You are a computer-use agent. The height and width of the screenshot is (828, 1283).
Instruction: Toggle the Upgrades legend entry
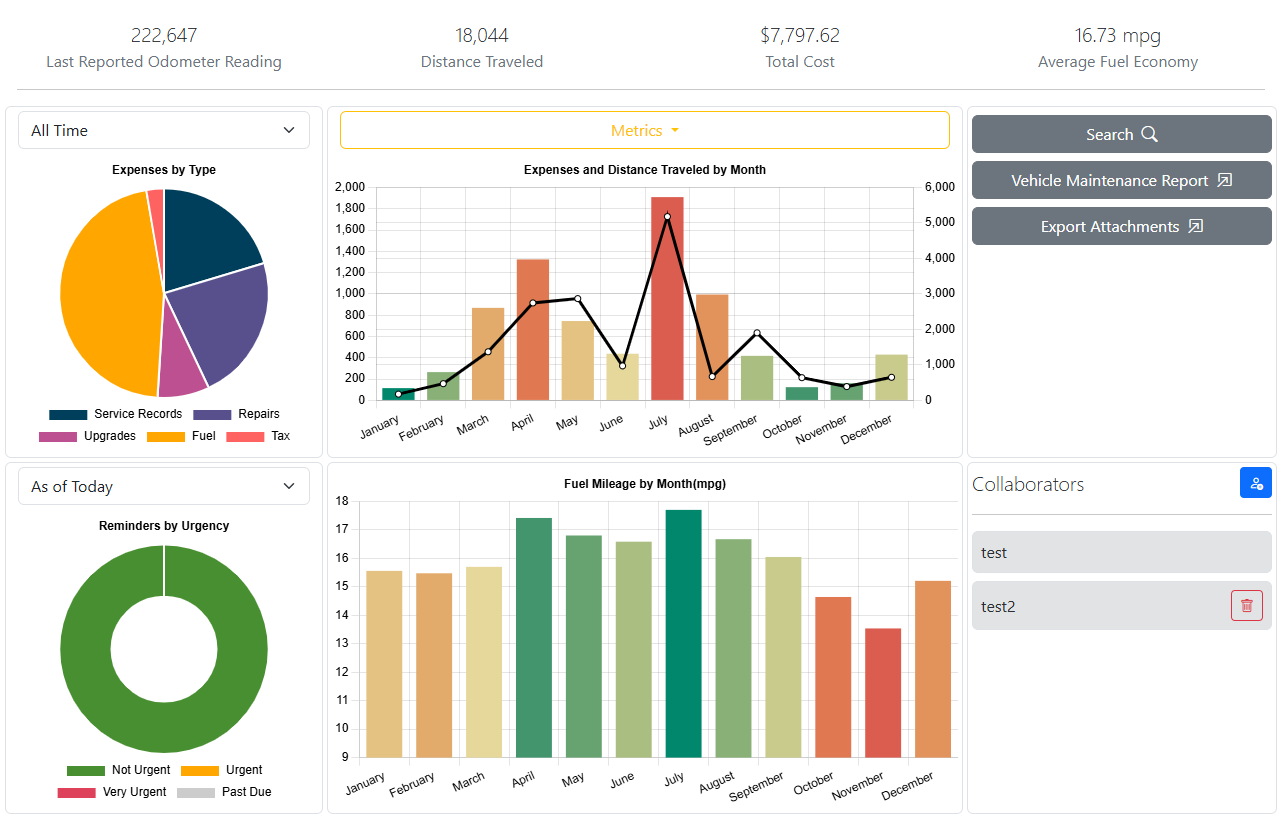point(87,436)
